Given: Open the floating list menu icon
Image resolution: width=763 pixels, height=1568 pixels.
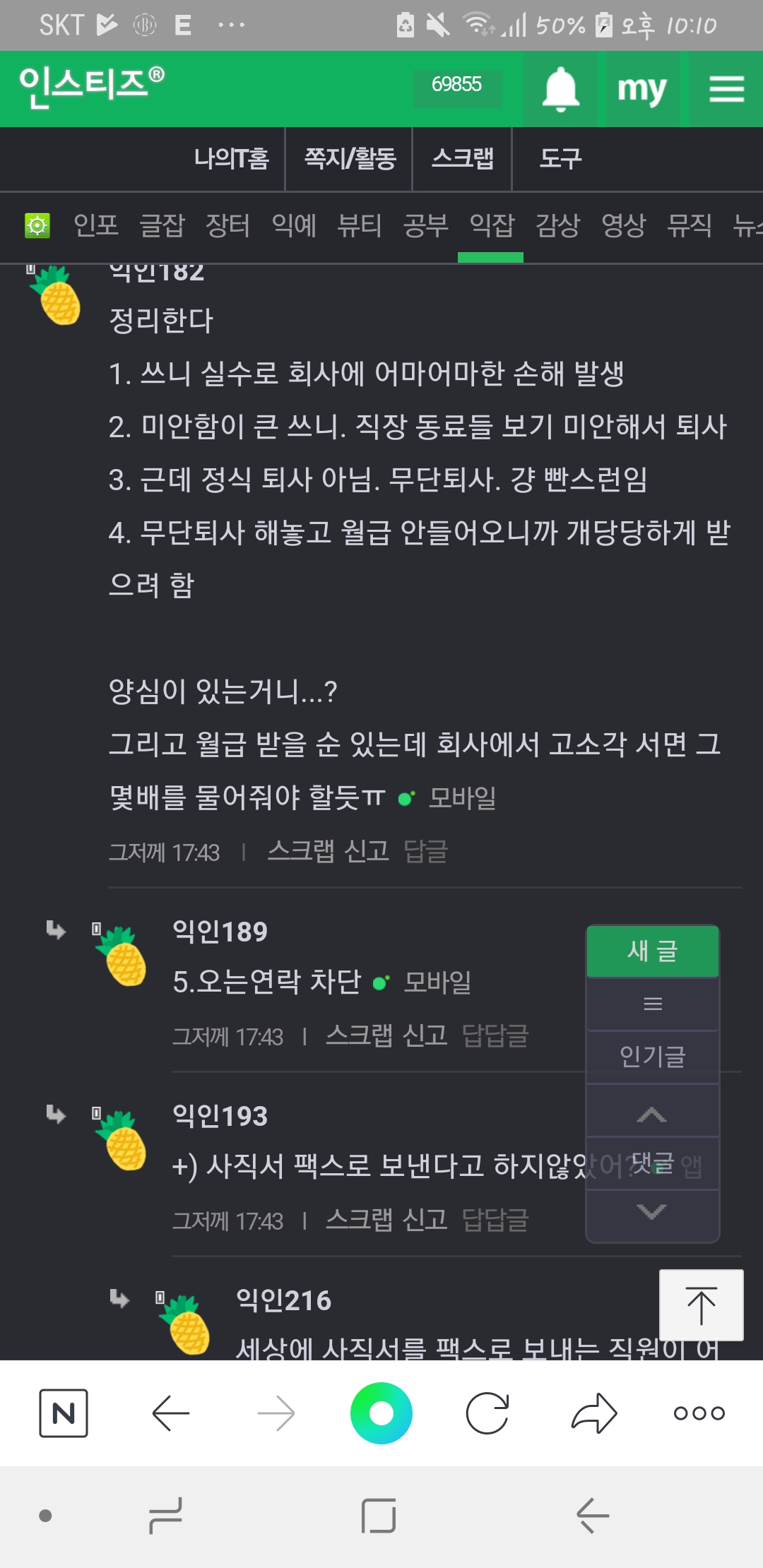Looking at the screenshot, I should tap(653, 1004).
